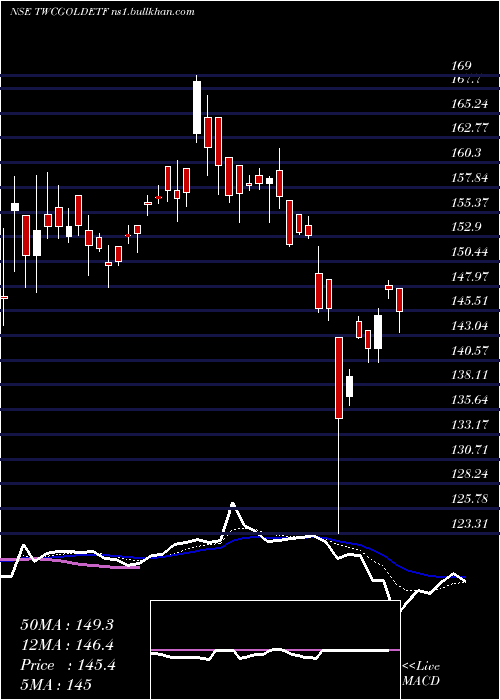Click the NSE TWCGOLDETF chart title

click(102, 12)
